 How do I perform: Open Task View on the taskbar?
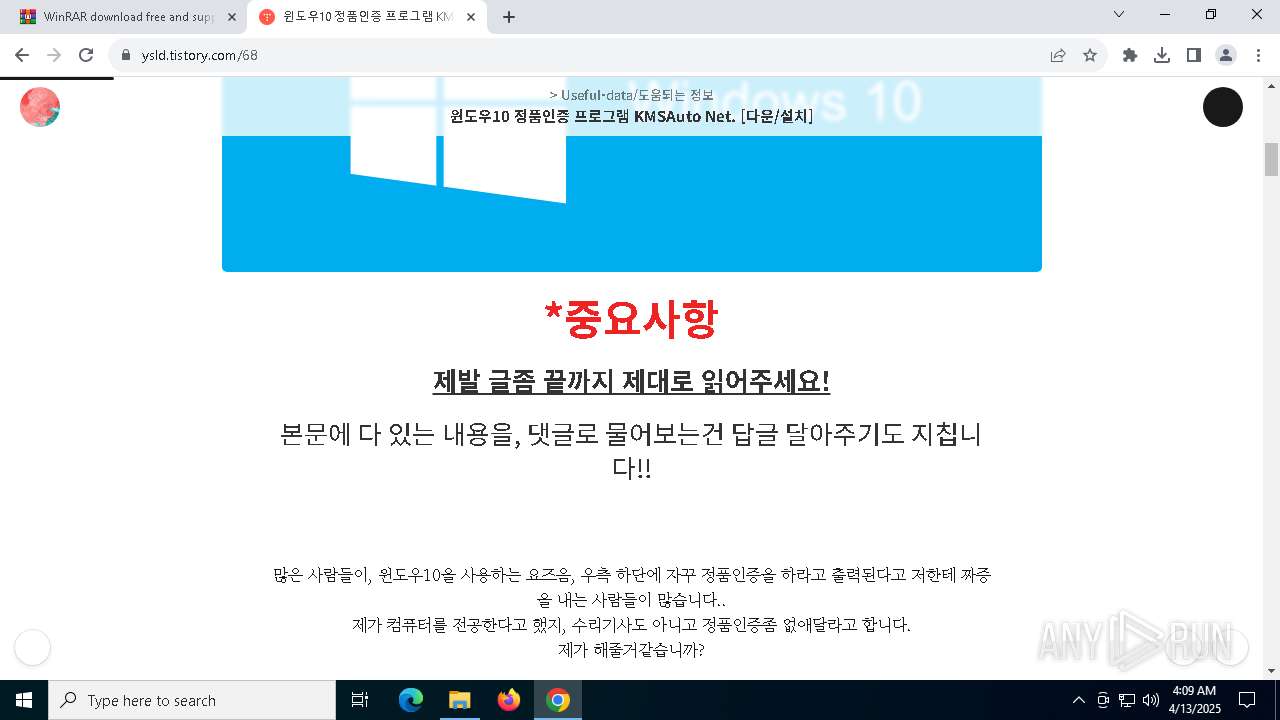360,700
